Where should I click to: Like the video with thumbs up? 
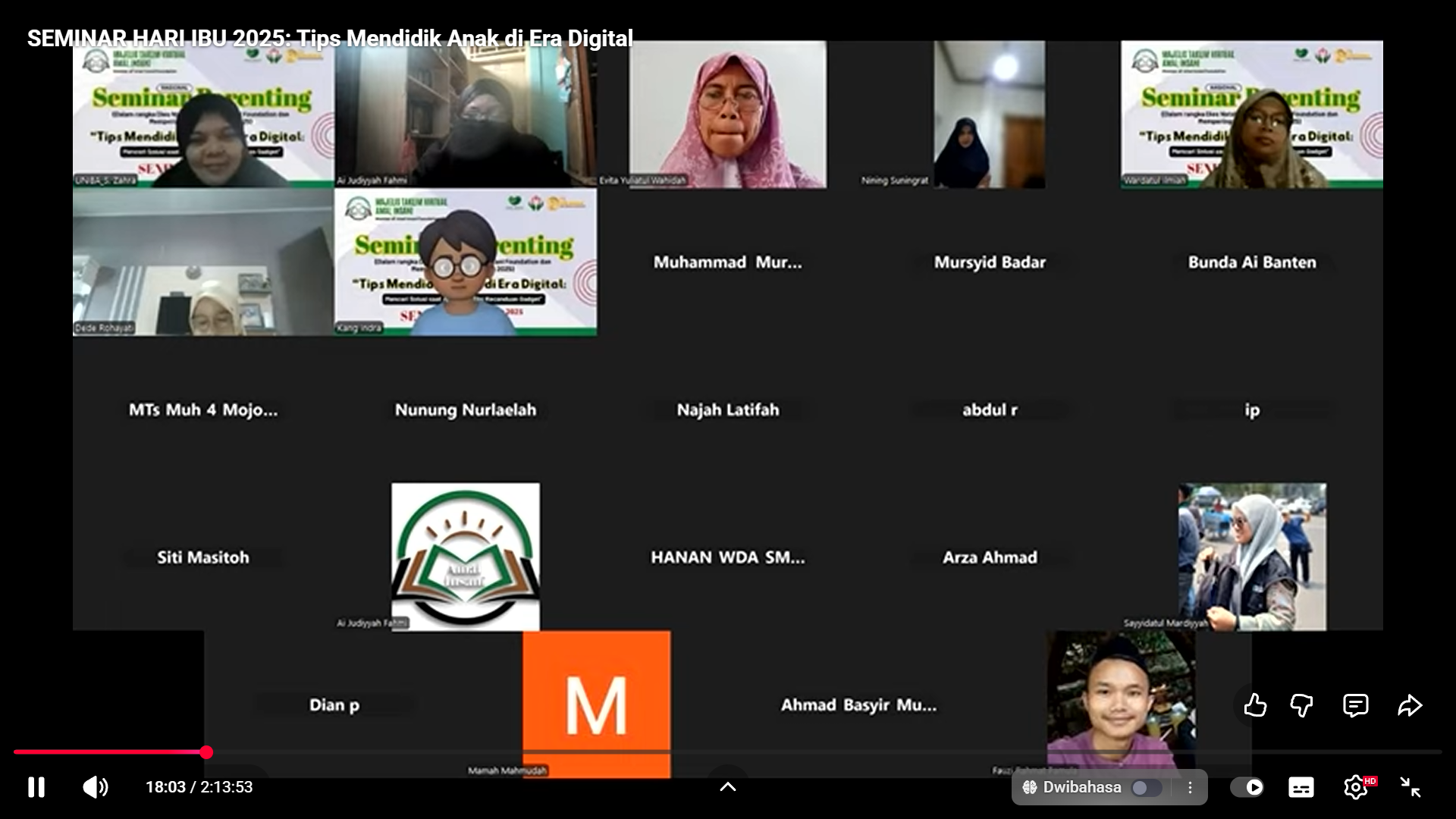[x=1255, y=705]
